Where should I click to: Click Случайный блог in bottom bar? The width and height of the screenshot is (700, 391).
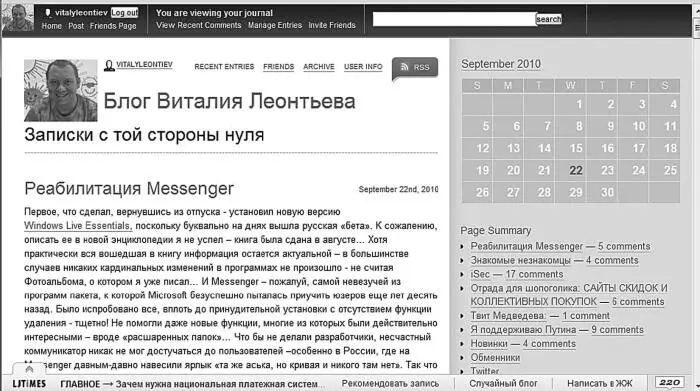coord(503,383)
